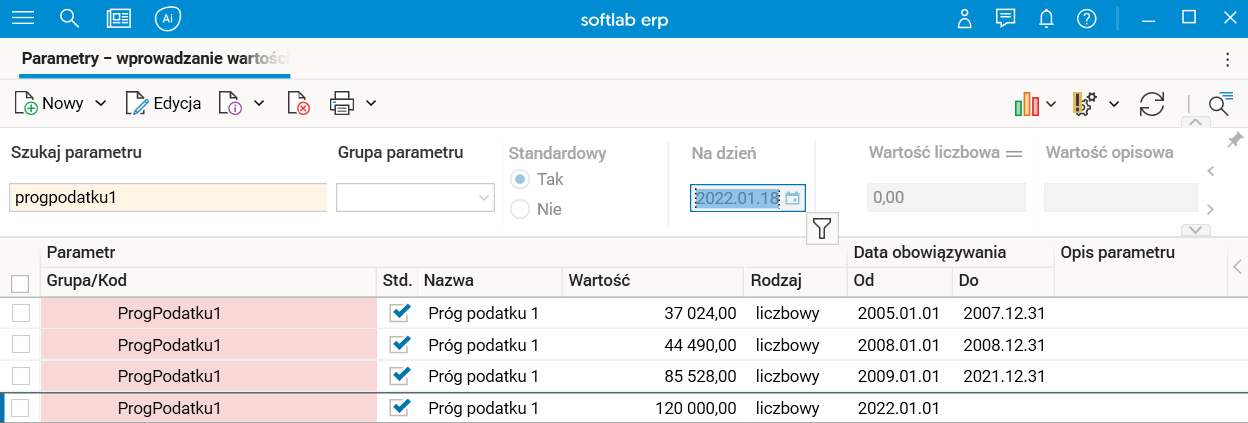Open the AI assistant icon

(x=167, y=18)
